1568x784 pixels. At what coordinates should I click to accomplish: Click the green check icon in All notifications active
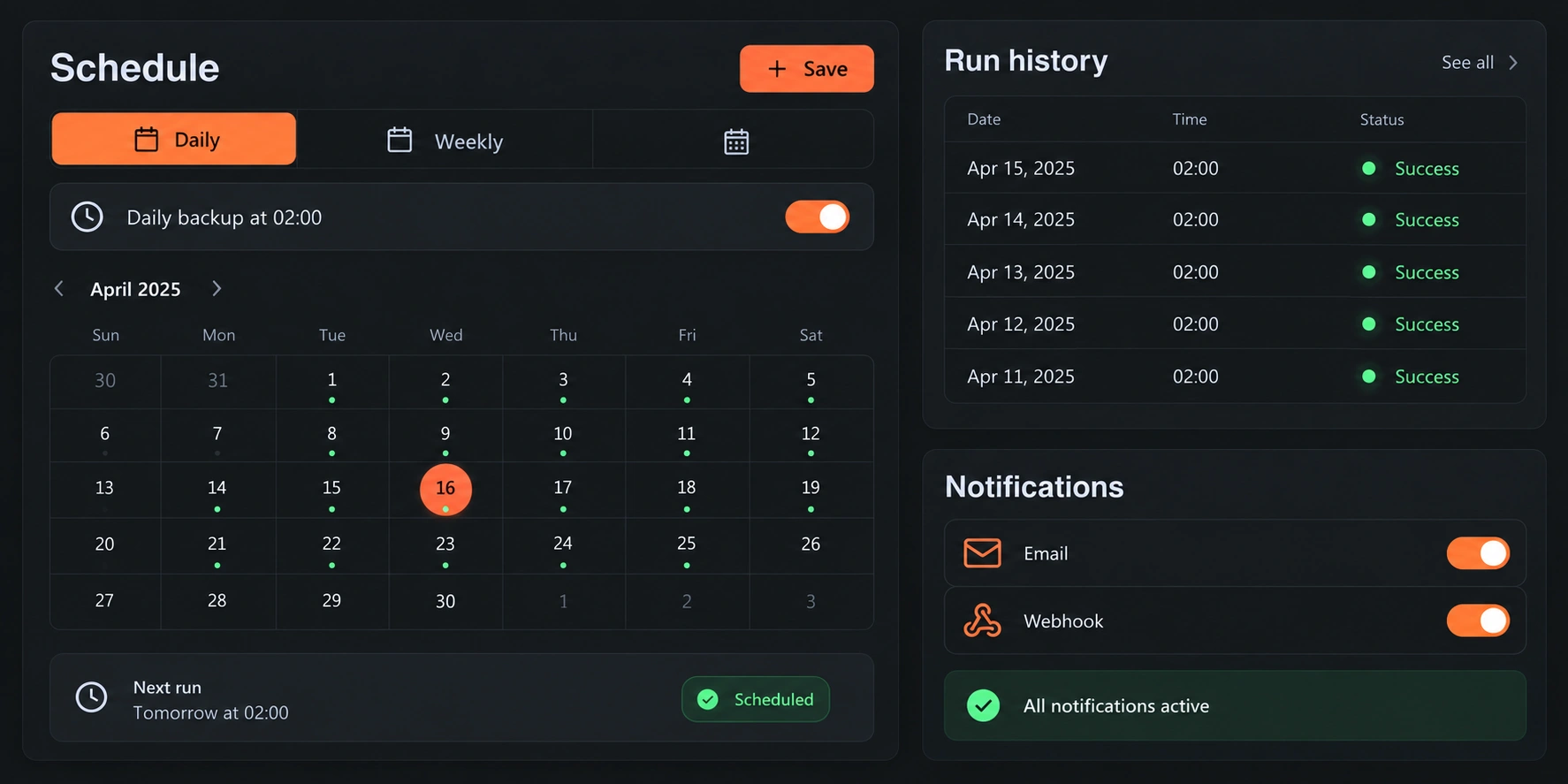tap(983, 705)
